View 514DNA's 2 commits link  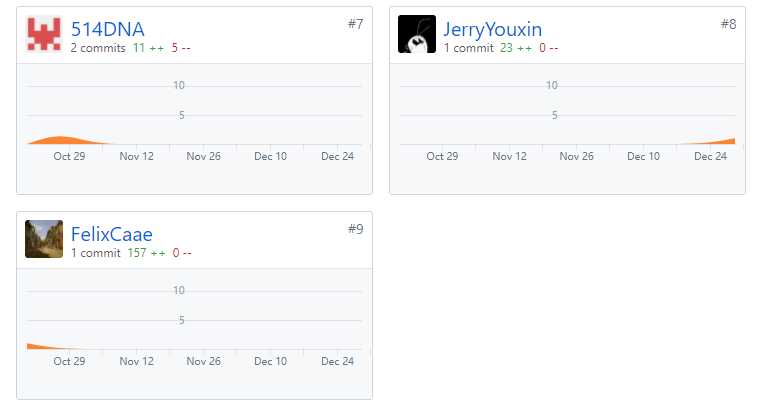98,48
